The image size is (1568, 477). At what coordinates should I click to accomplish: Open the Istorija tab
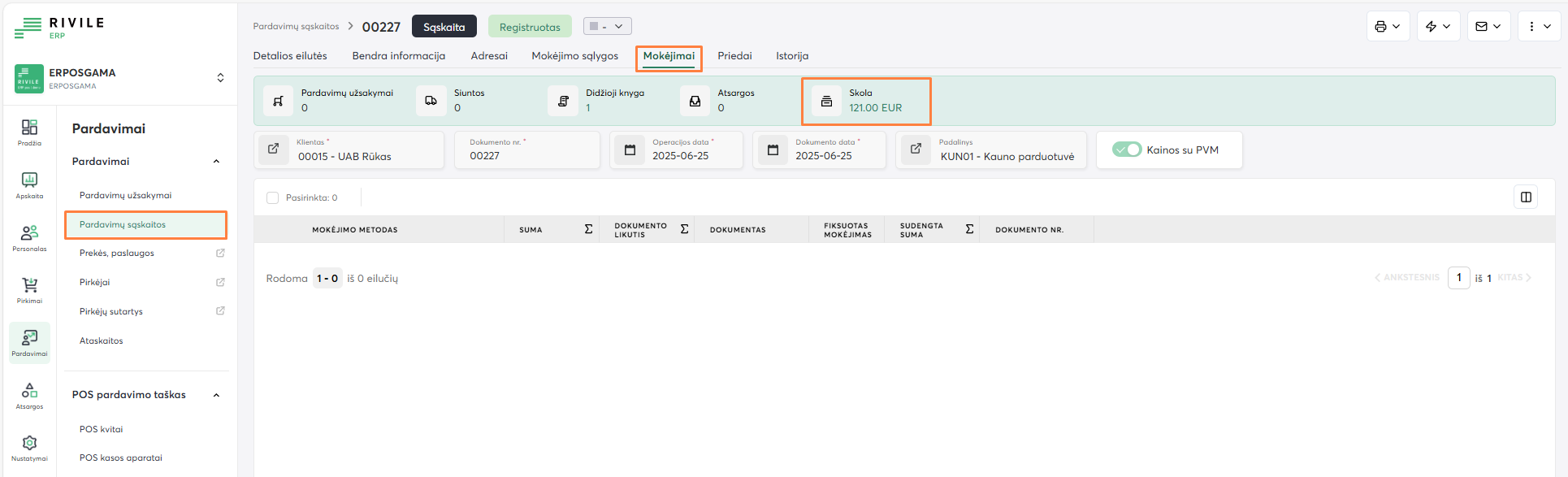pyautogui.click(x=791, y=56)
